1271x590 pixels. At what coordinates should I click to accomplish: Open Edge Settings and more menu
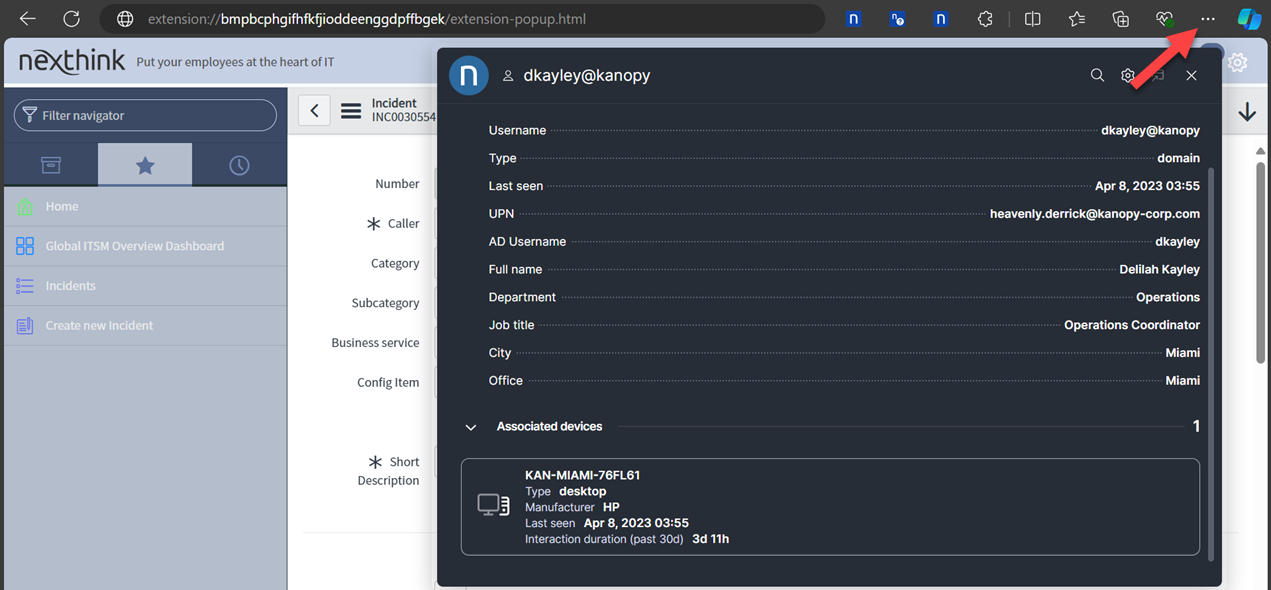(1208, 19)
